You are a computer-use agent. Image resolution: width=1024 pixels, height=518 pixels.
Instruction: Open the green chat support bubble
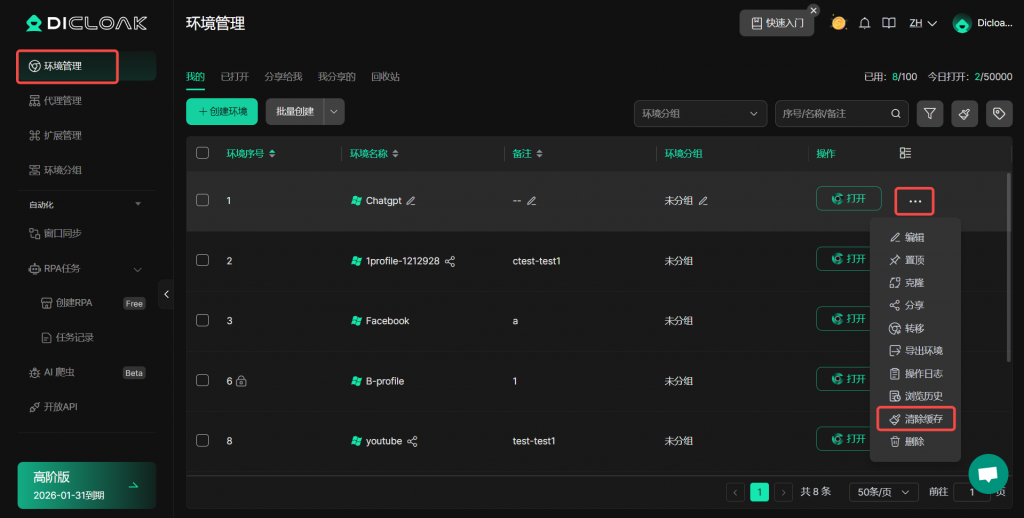coord(987,474)
